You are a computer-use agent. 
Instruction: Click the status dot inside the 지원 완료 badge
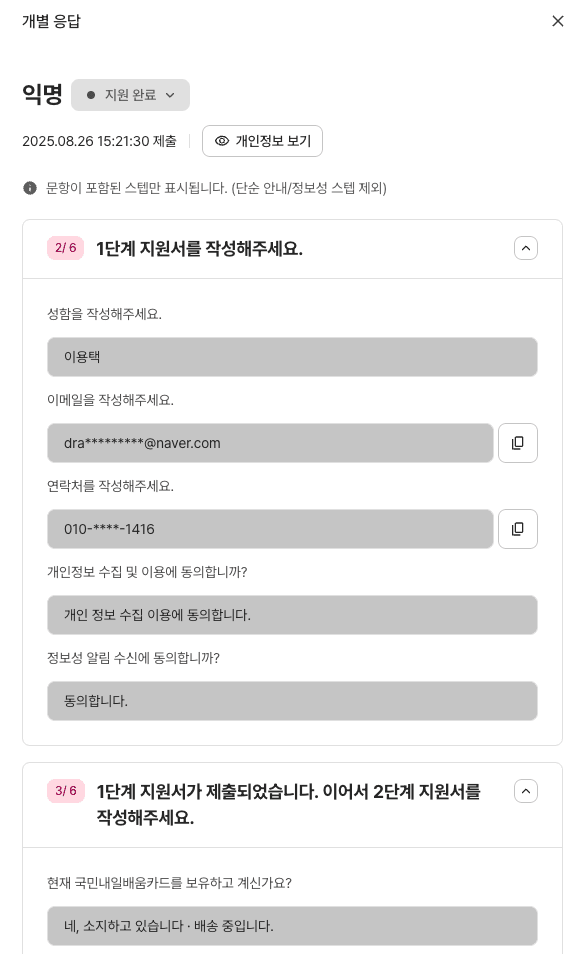[91, 95]
